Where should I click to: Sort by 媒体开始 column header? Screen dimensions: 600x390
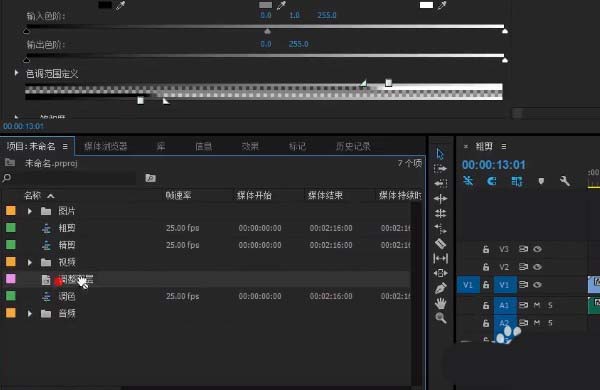(254, 195)
